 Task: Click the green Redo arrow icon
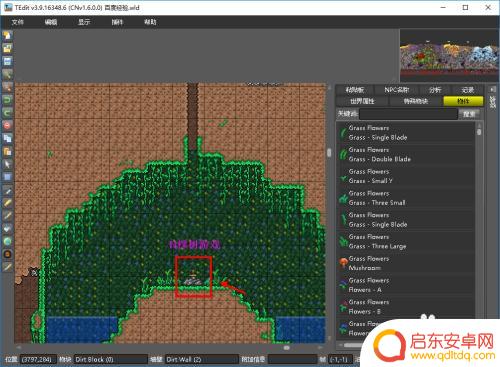7,113
